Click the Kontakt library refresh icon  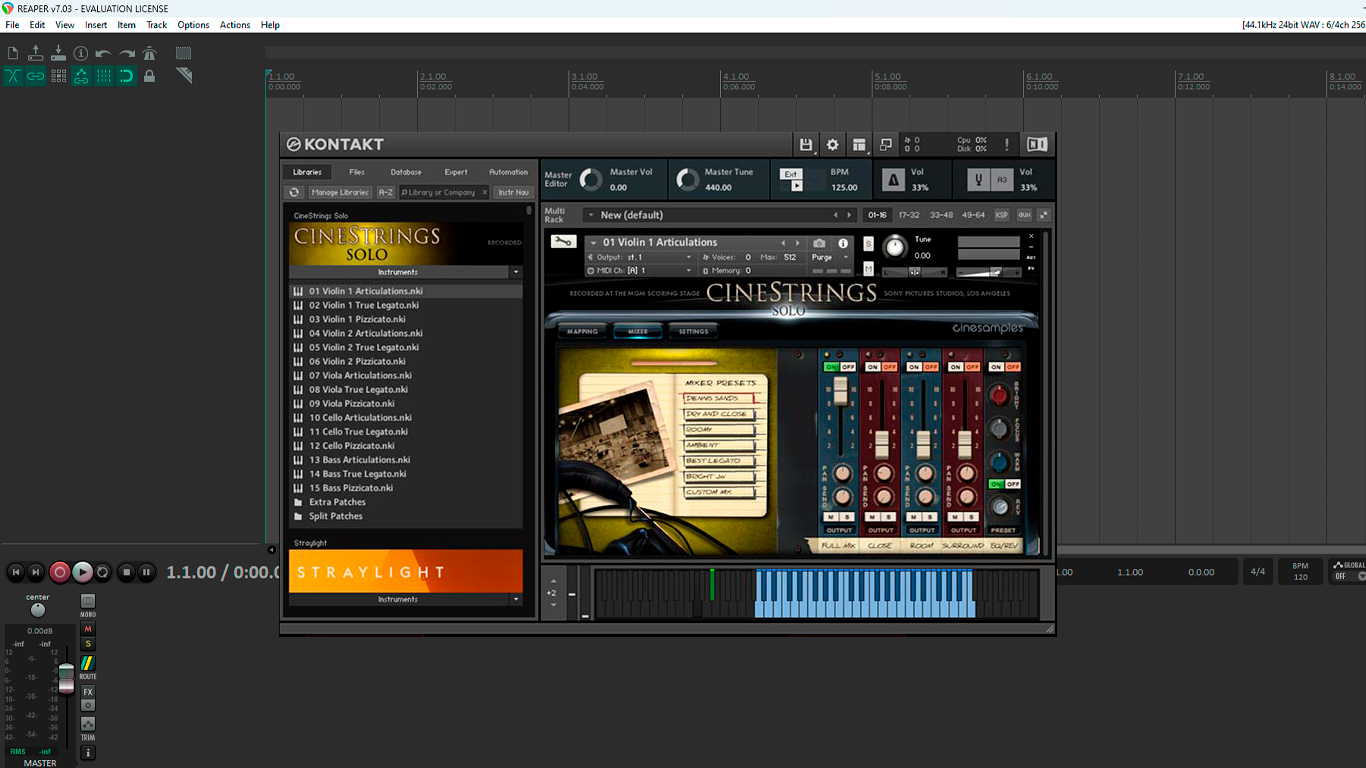click(x=294, y=192)
